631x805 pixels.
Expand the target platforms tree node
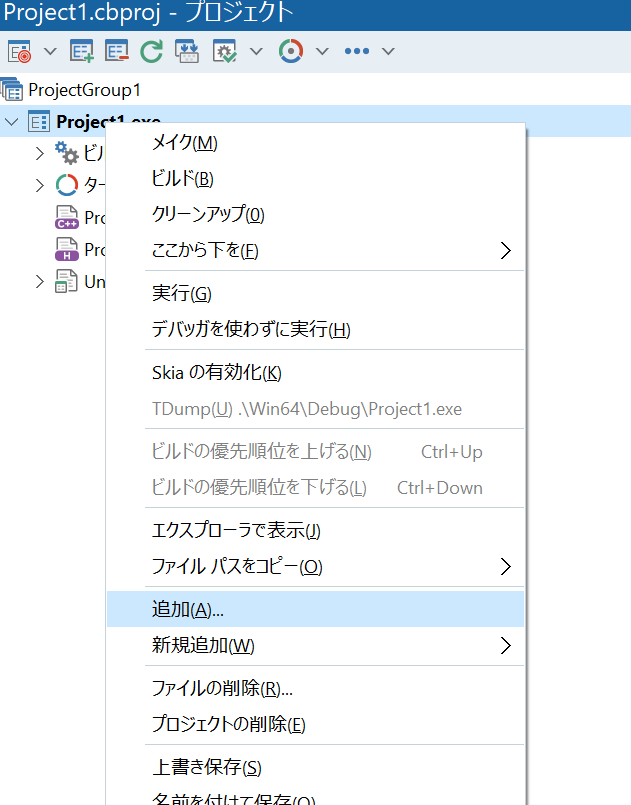pos(40,185)
